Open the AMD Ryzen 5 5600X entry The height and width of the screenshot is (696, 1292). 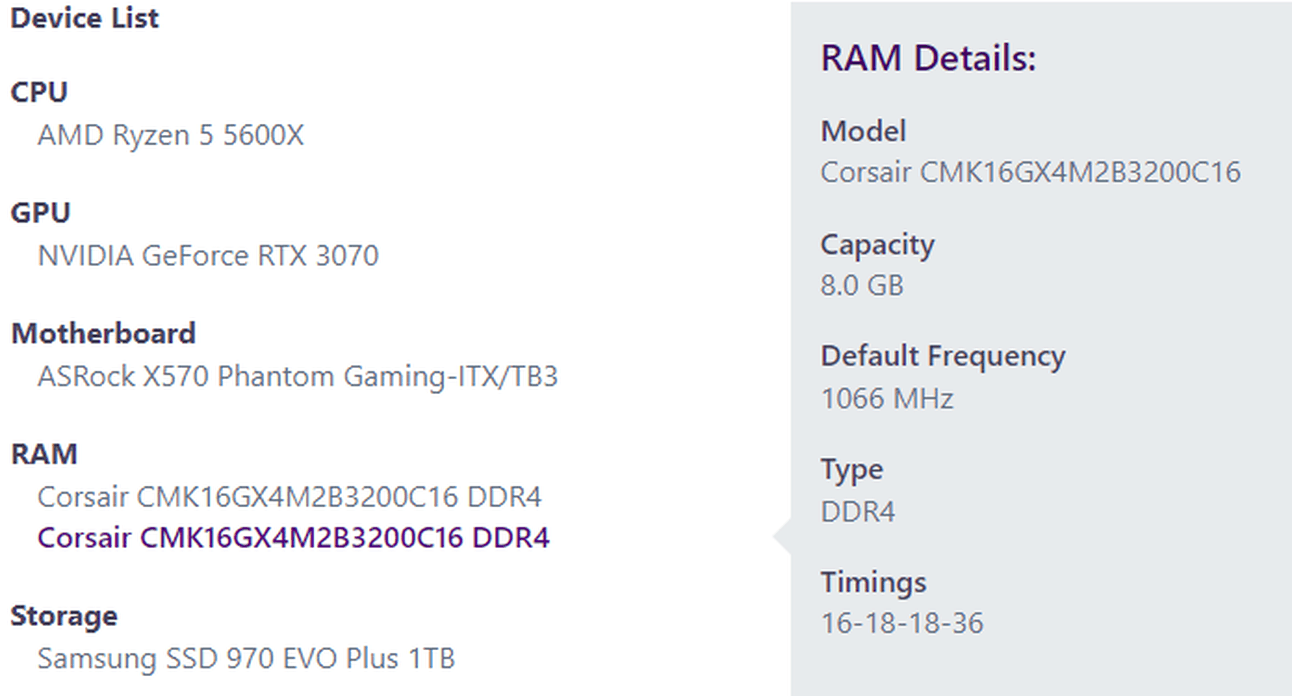tap(170, 135)
